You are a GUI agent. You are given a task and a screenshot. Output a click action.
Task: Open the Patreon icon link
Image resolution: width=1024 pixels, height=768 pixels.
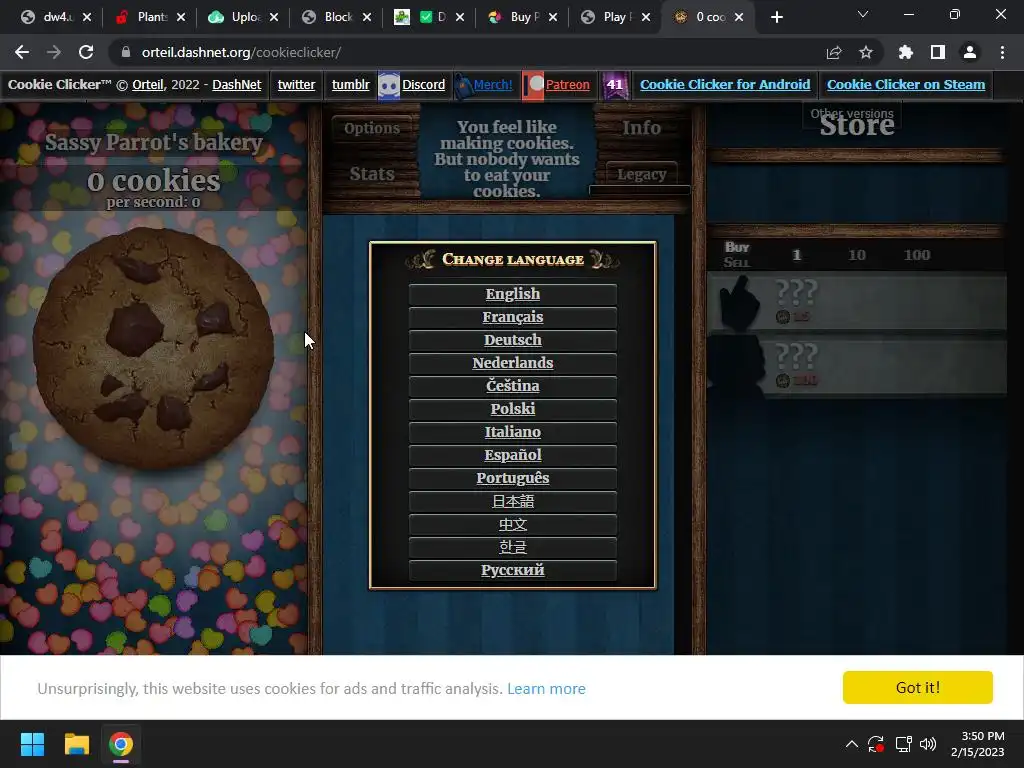534,86
